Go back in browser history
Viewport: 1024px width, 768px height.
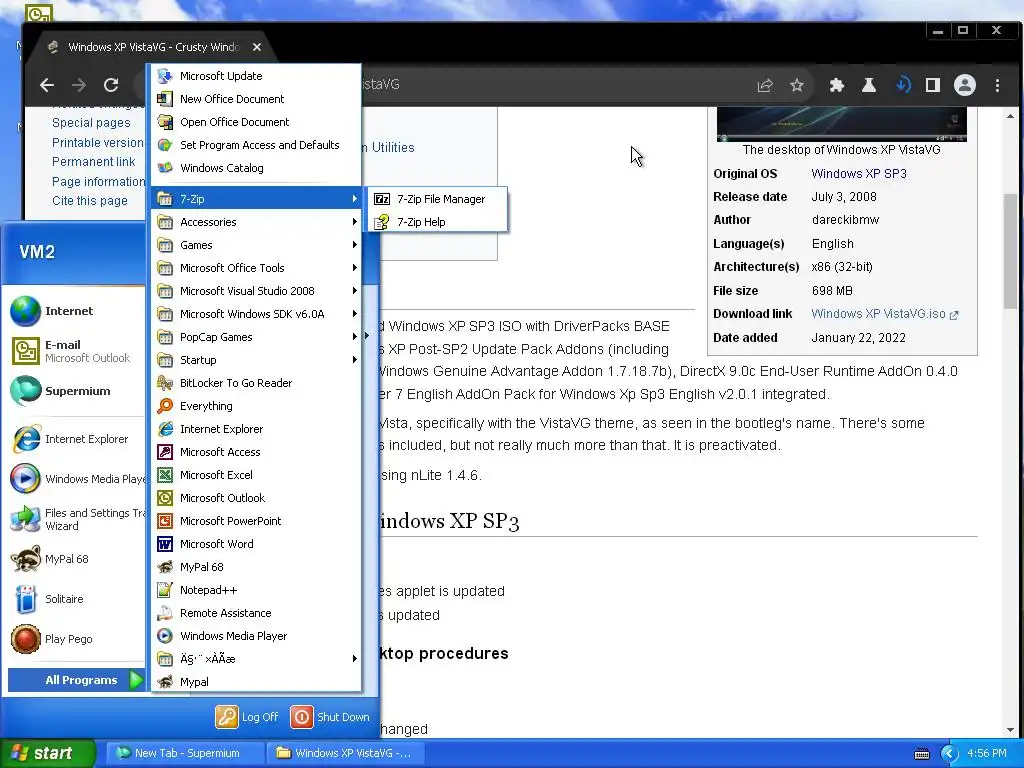pos(46,85)
